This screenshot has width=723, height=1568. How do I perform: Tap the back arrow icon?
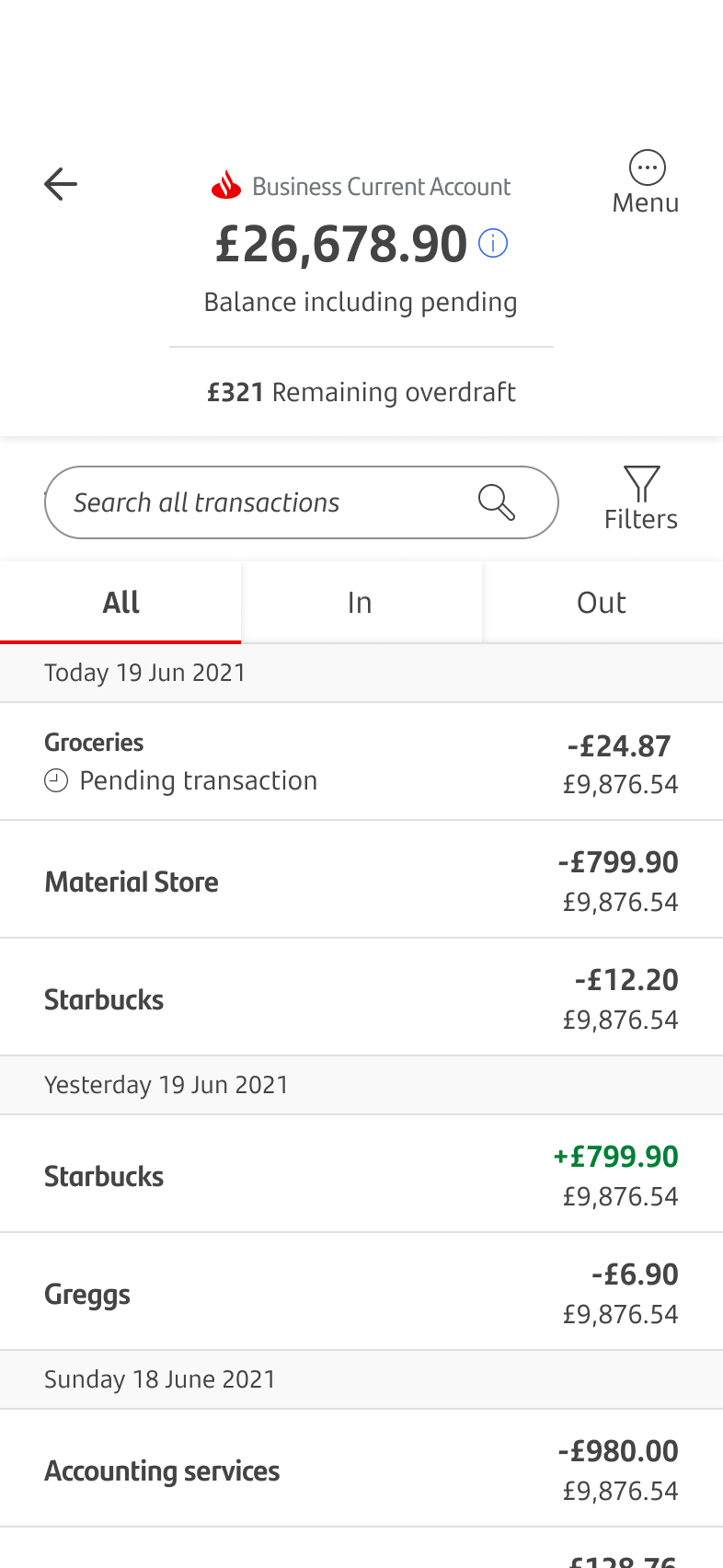61,184
